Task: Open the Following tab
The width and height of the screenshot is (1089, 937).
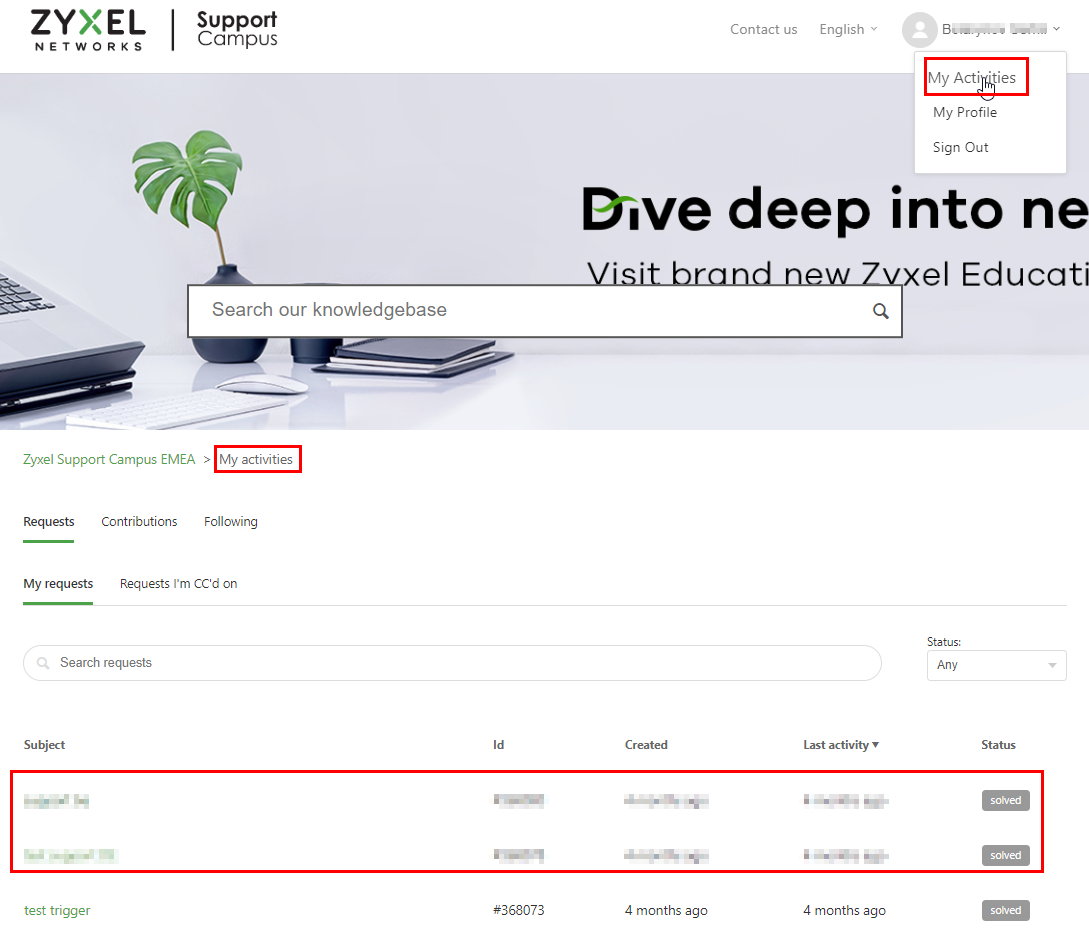Action: tap(231, 522)
